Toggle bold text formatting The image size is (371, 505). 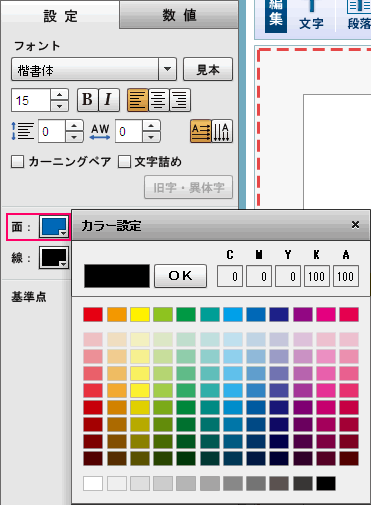(x=88, y=100)
